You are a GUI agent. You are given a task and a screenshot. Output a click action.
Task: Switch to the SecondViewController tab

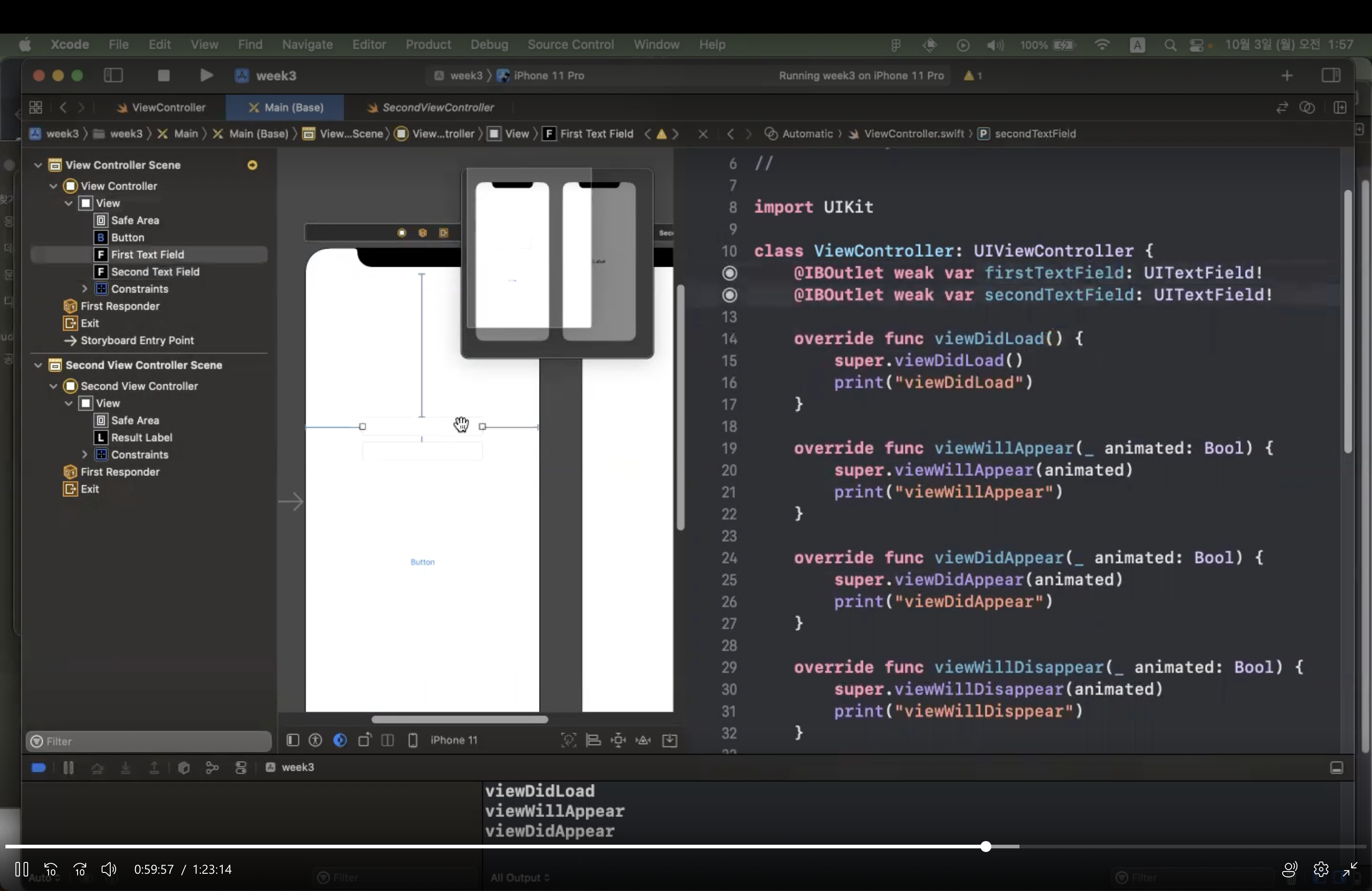tap(437, 108)
